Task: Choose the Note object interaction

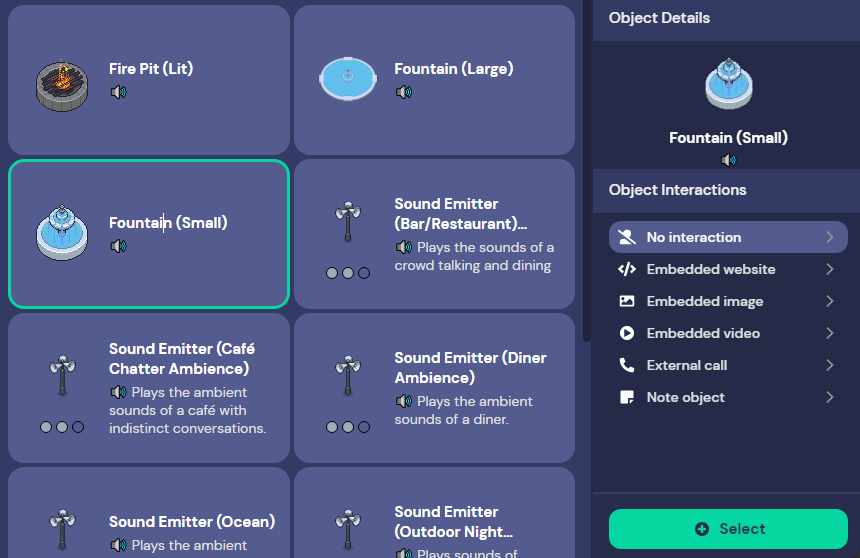Action: point(728,397)
